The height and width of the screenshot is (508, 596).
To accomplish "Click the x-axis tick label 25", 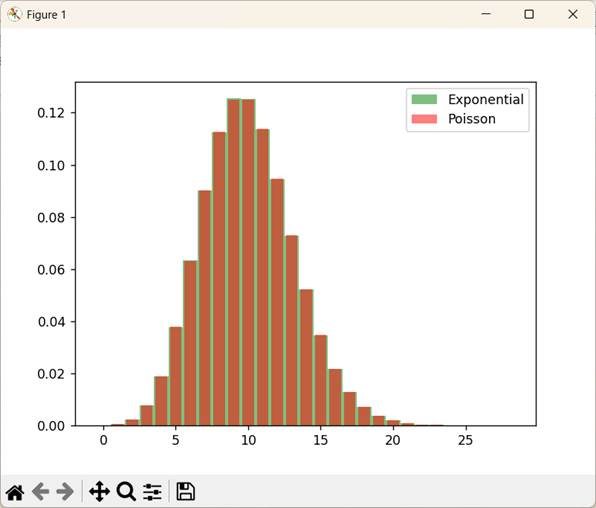I will tap(465, 440).
